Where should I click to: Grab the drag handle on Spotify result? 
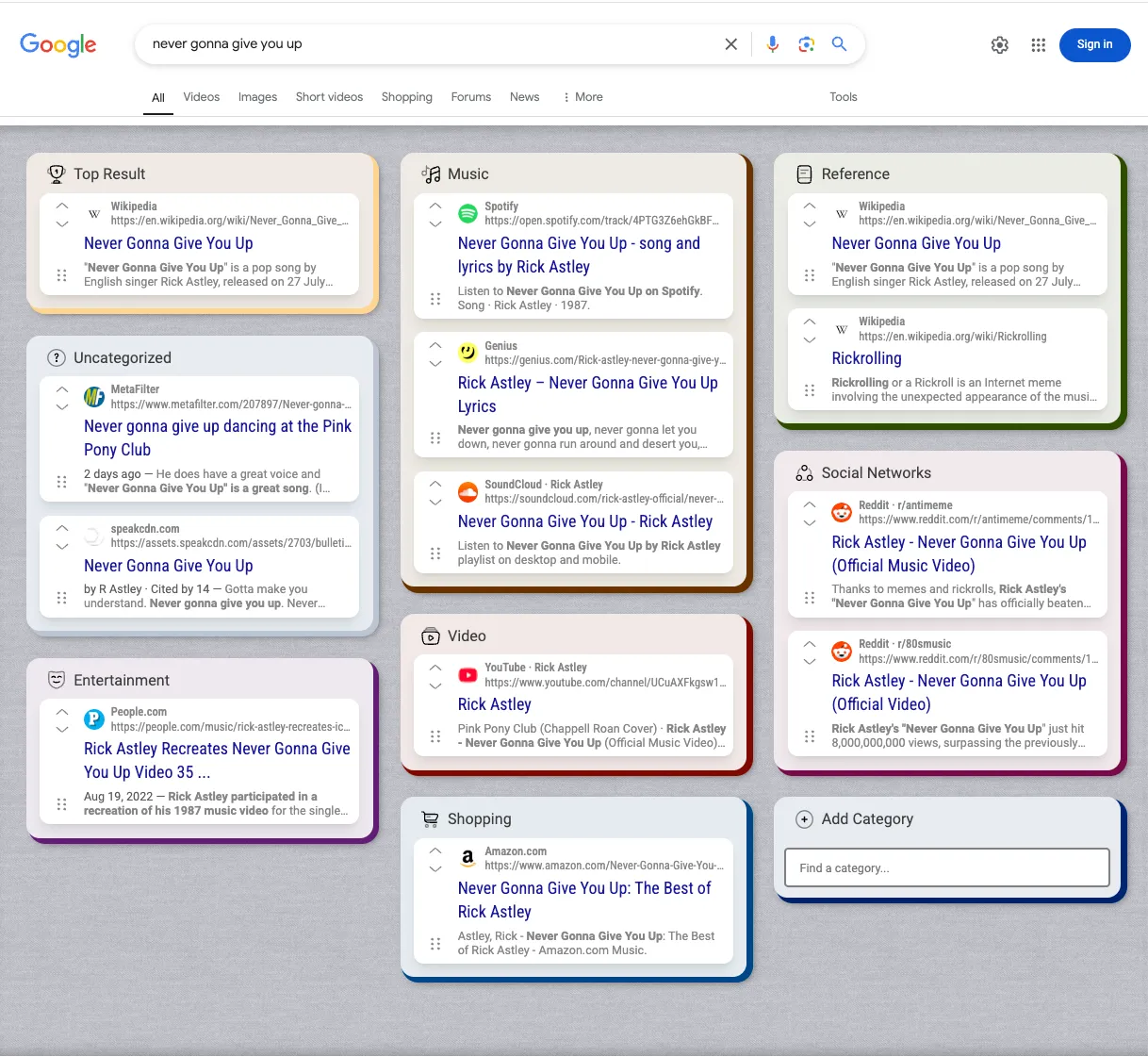pos(435,299)
